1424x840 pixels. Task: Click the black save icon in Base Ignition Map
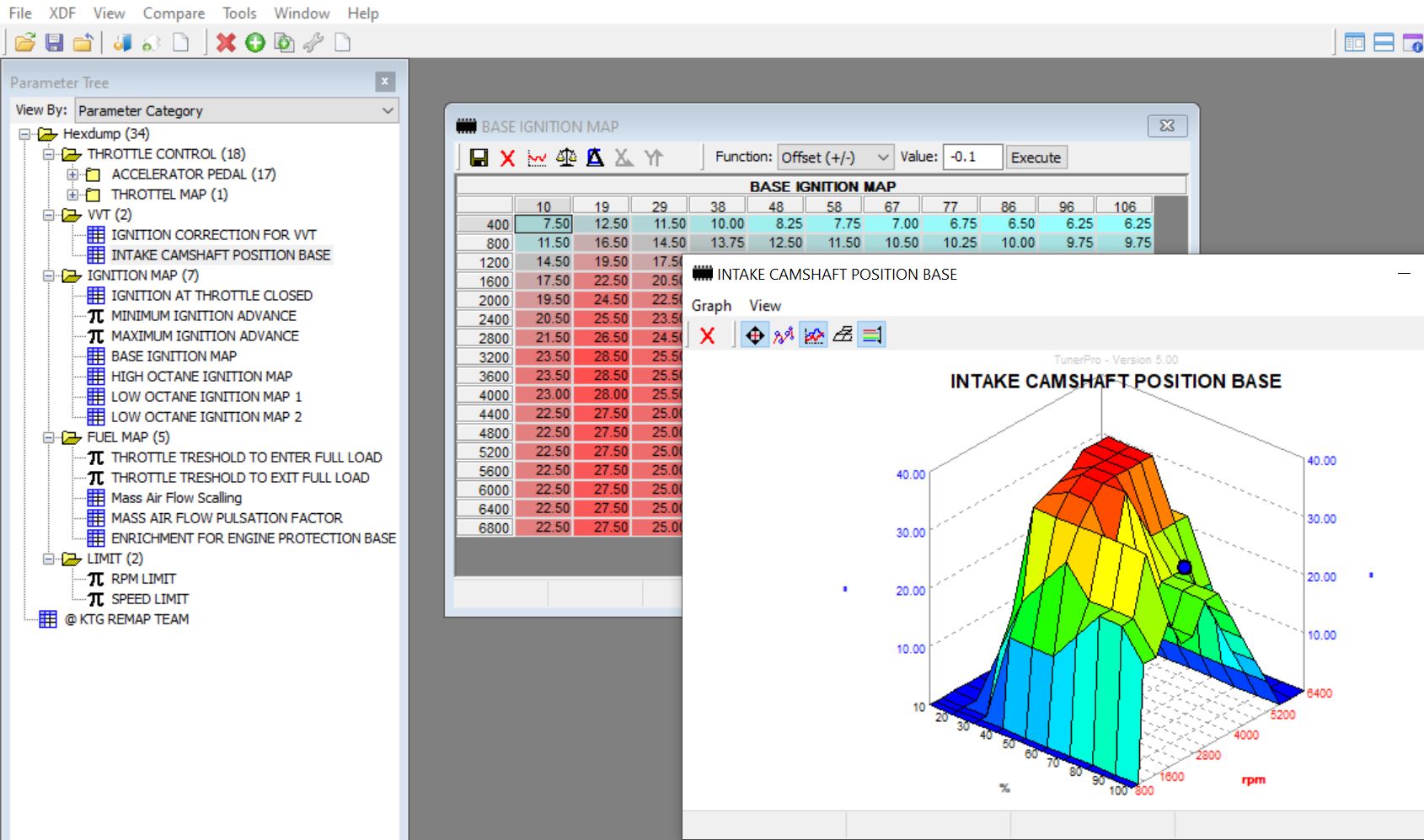click(x=479, y=158)
